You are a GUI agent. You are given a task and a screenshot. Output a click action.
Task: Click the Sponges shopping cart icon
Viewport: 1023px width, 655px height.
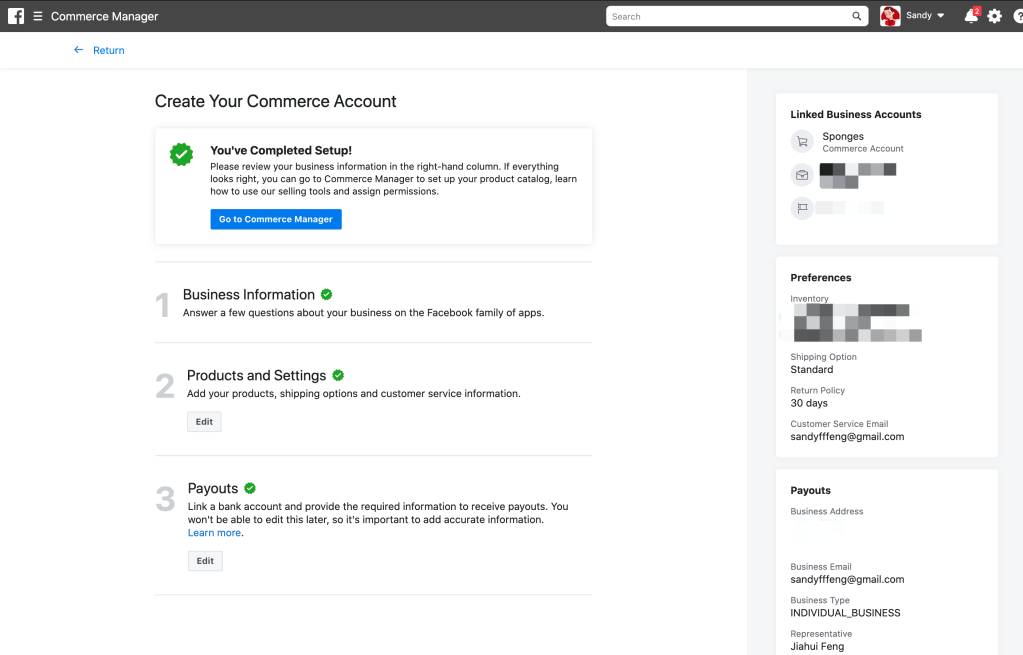(801, 142)
